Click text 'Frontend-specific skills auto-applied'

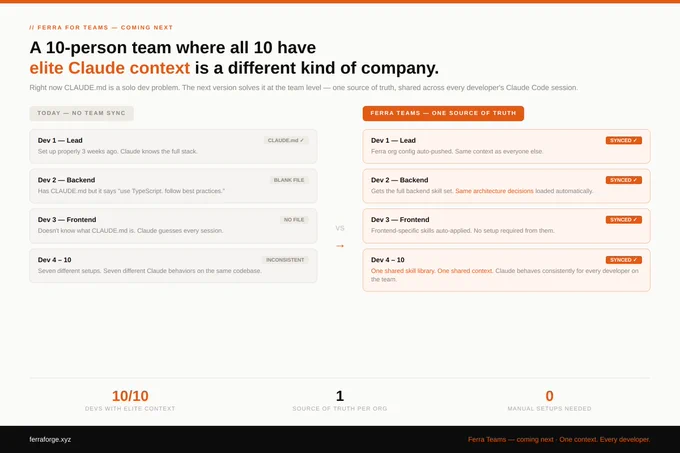pos(421,231)
